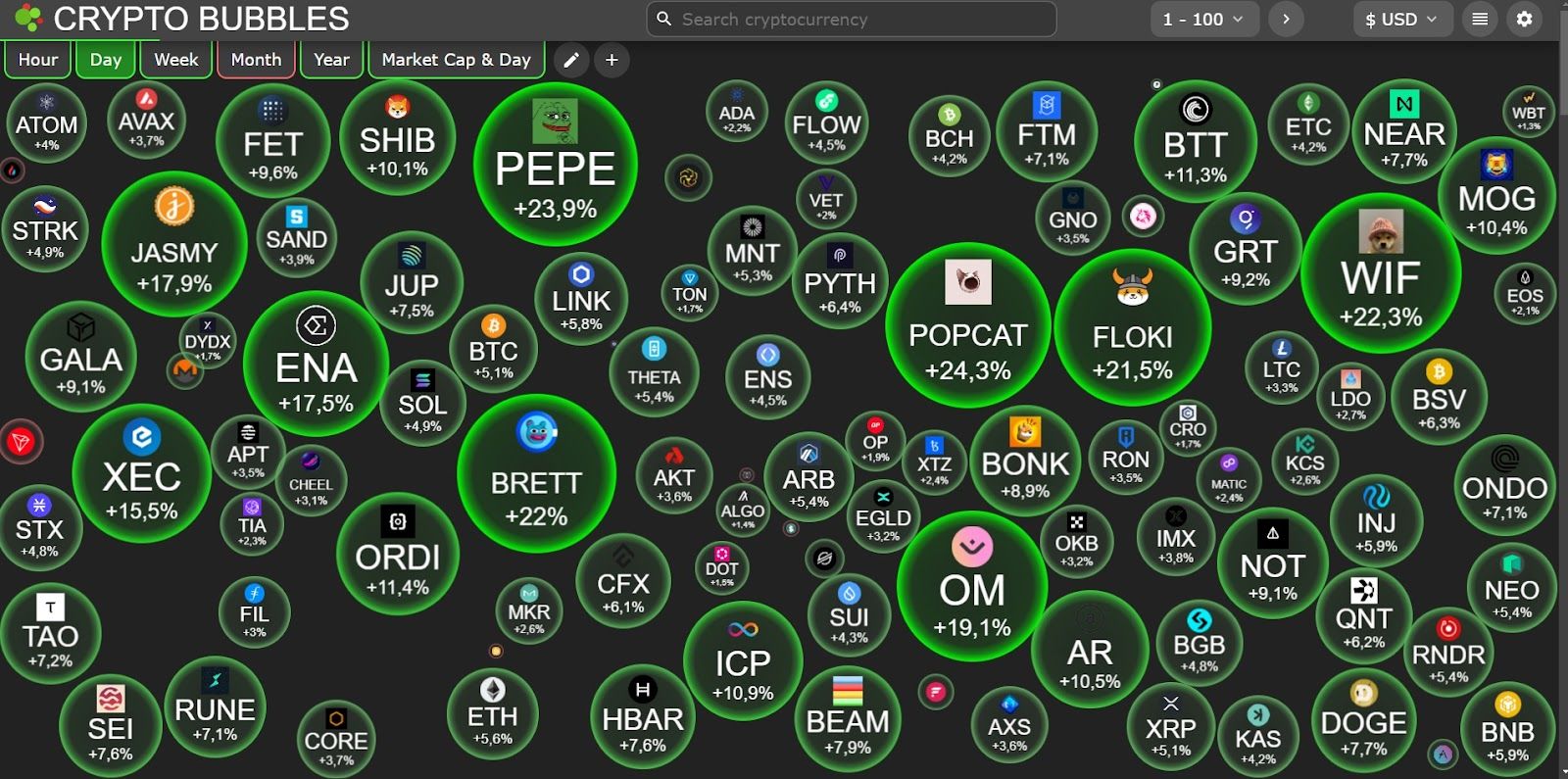Select the JUP bubble
This screenshot has height=779, width=1568.
coord(412,283)
